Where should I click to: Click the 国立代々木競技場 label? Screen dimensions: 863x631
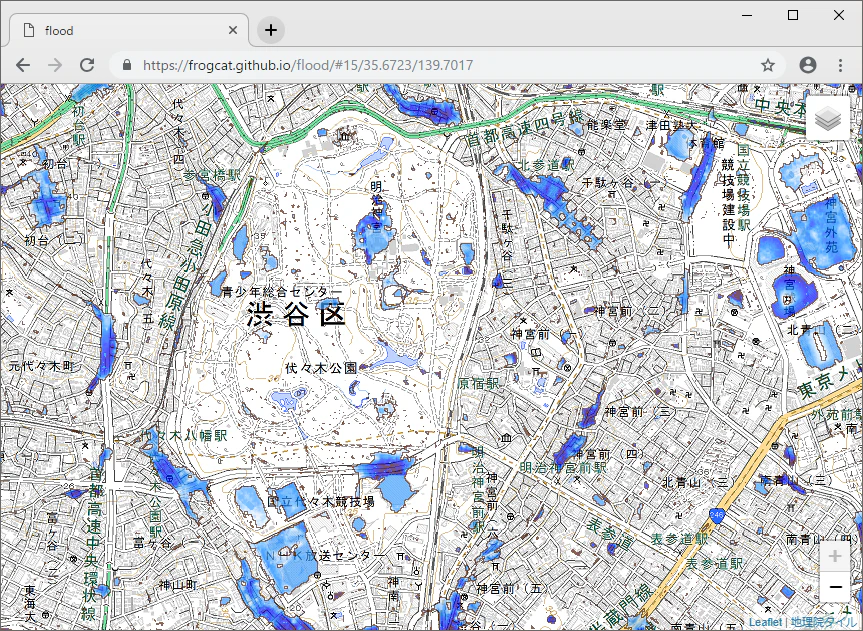[x=321, y=502]
